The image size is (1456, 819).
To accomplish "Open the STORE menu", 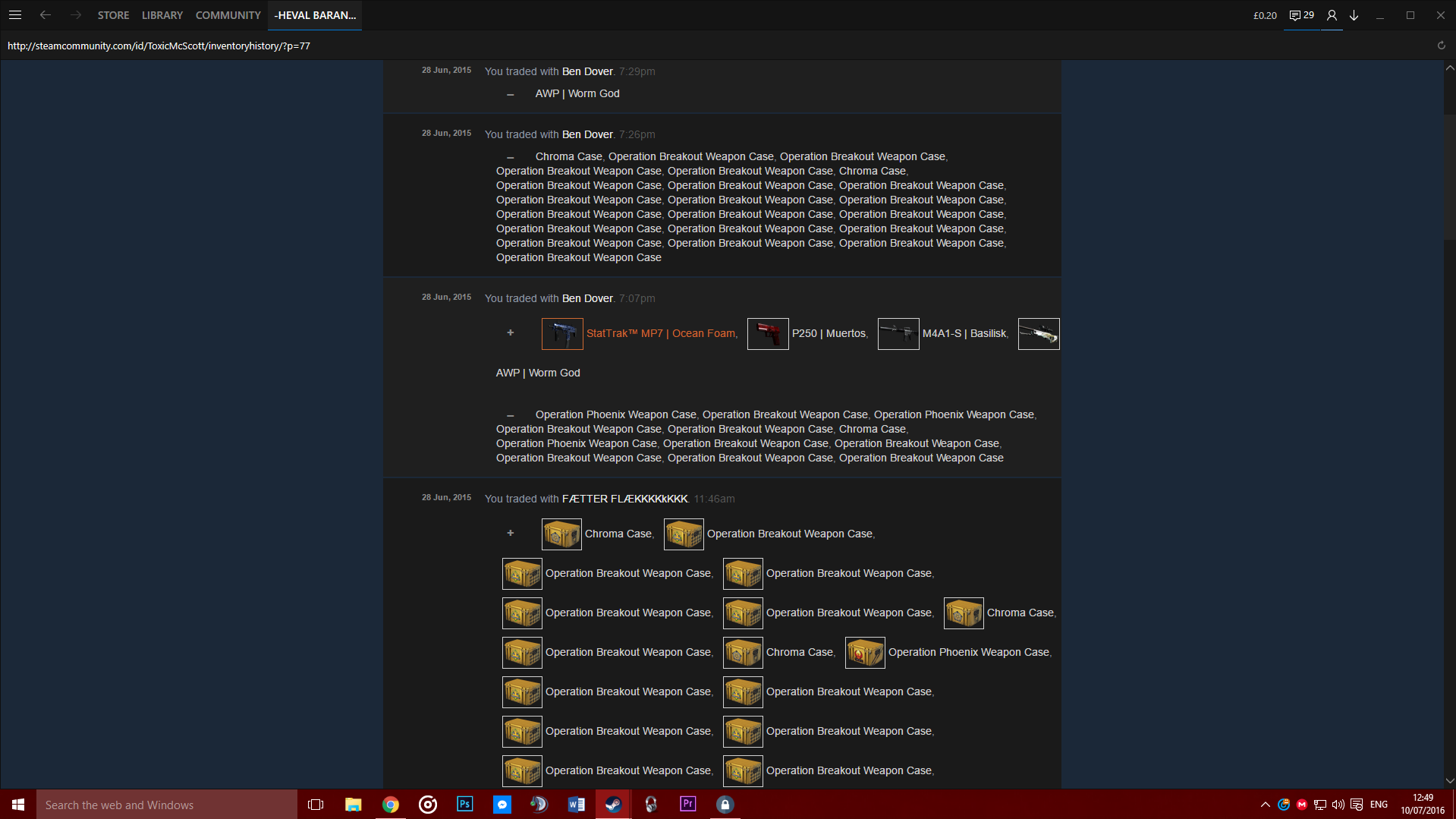I will point(113,15).
